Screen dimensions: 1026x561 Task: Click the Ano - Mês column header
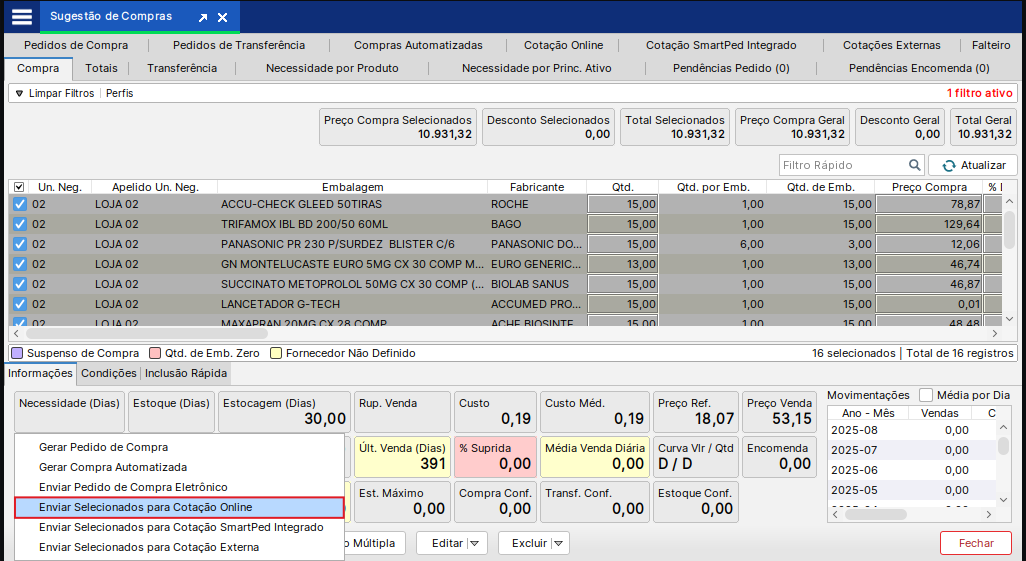point(868,413)
